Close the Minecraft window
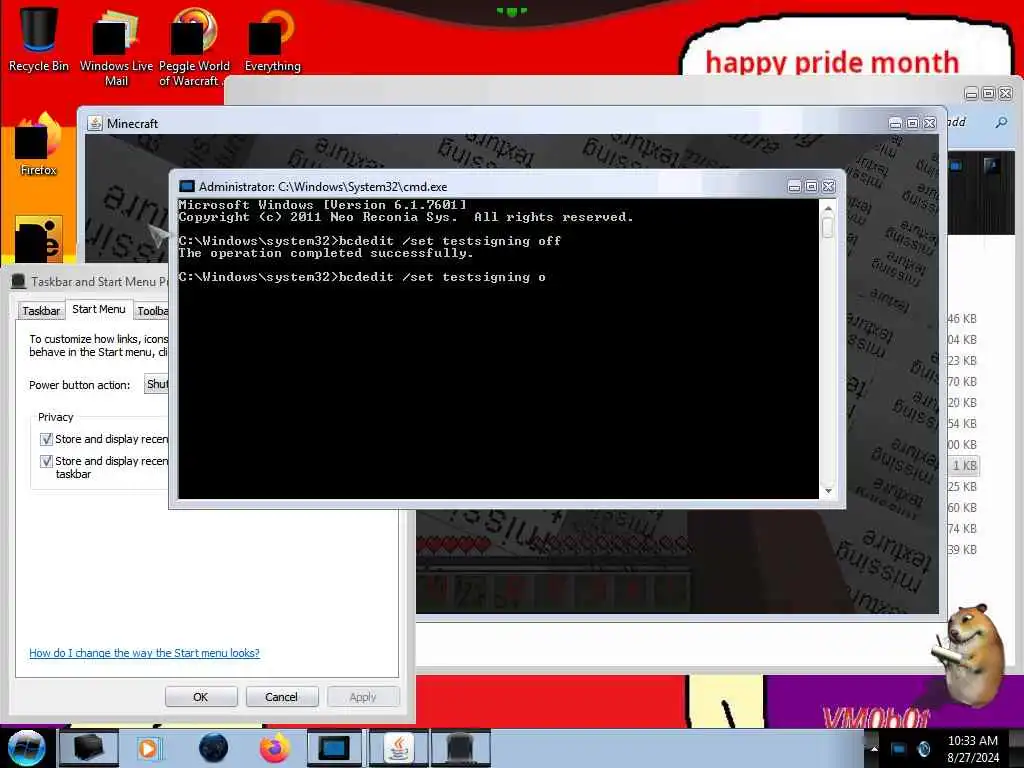1024x768 pixels. tap(929, 123)
